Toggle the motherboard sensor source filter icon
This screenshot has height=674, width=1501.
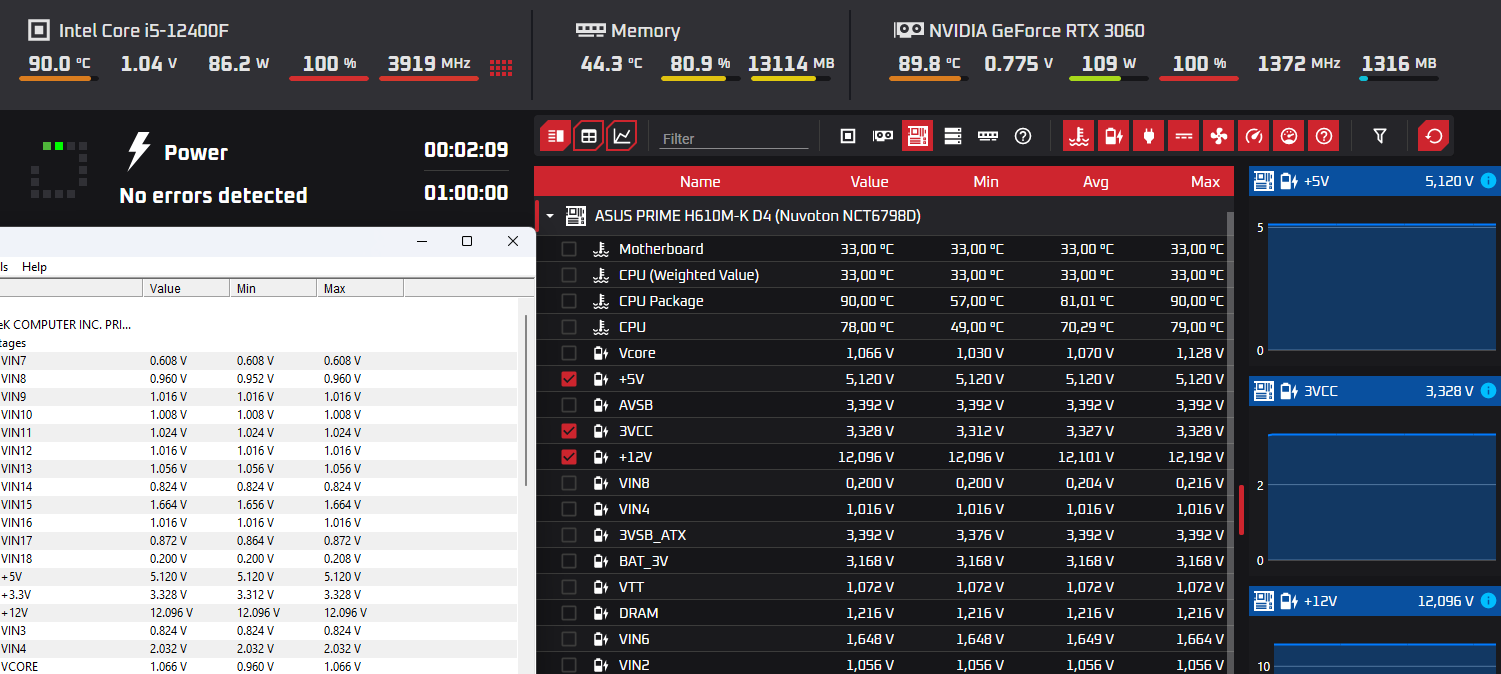tap(918, 136)
